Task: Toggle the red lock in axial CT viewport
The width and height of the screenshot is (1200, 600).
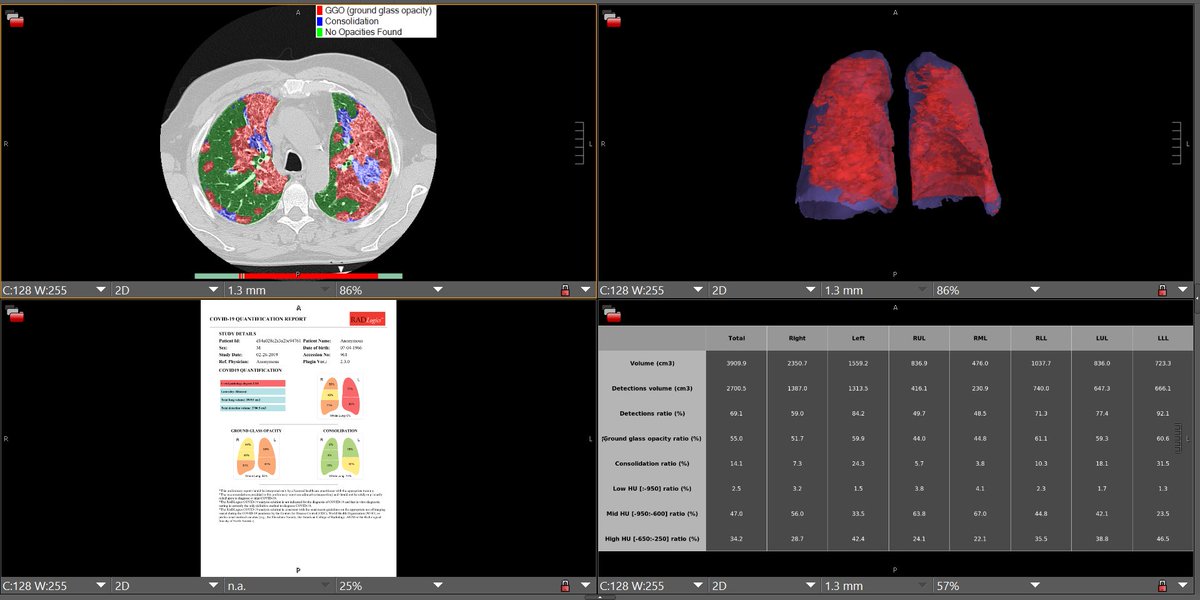Action: coord(565,290)
